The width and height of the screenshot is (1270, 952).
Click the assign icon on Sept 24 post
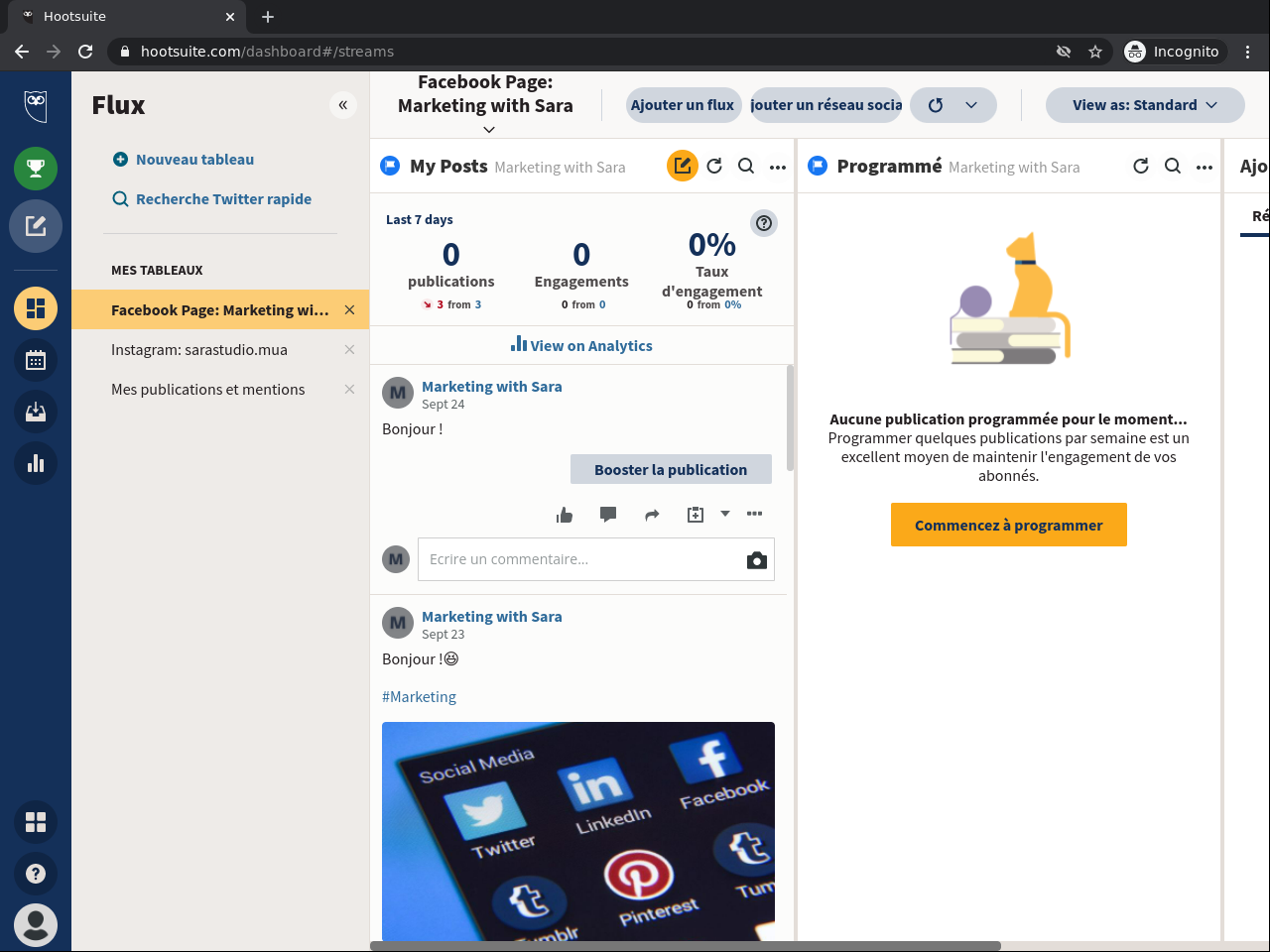(696, 514)
